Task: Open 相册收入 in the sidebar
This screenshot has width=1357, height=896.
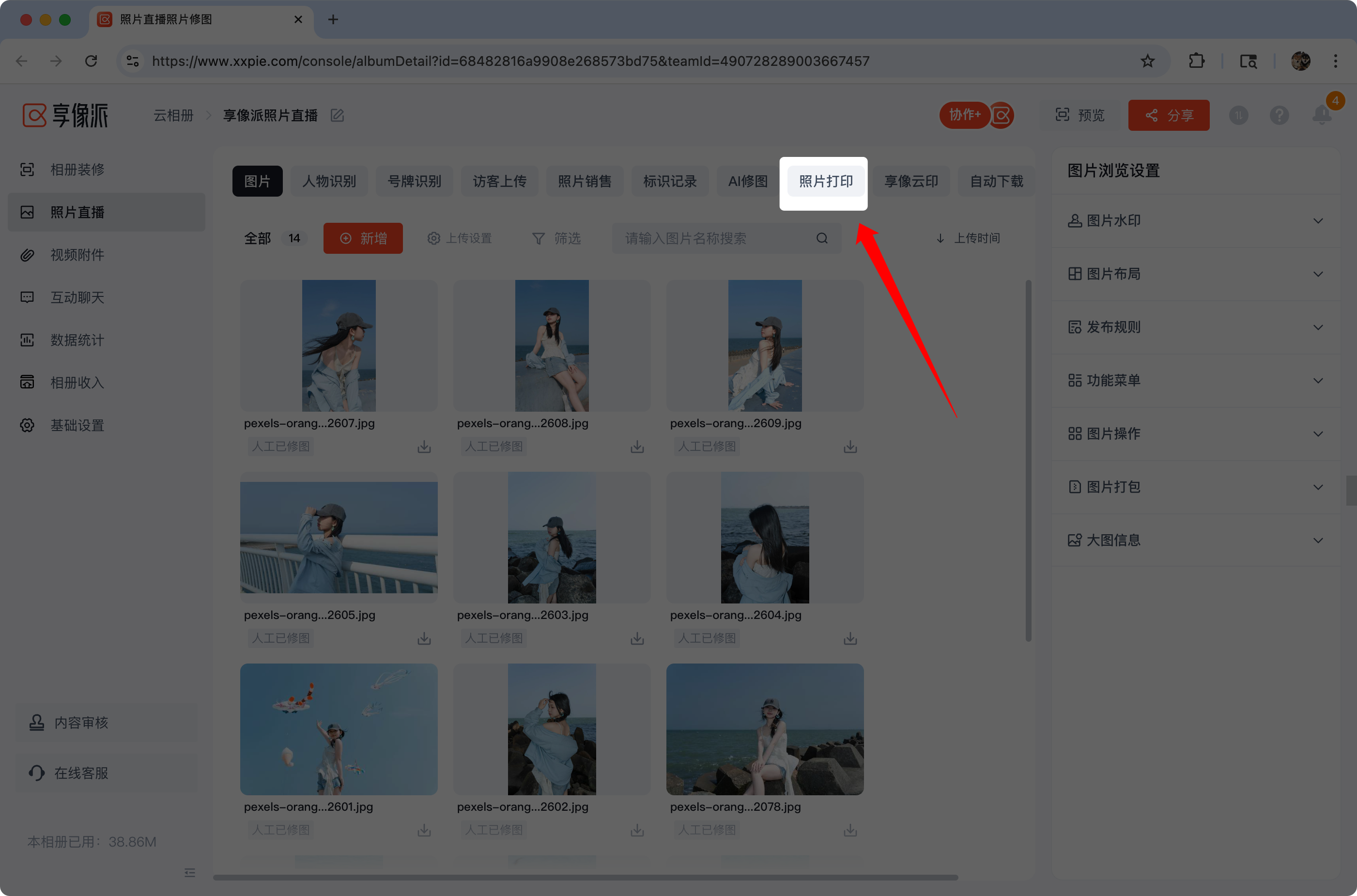Action: 106,382
